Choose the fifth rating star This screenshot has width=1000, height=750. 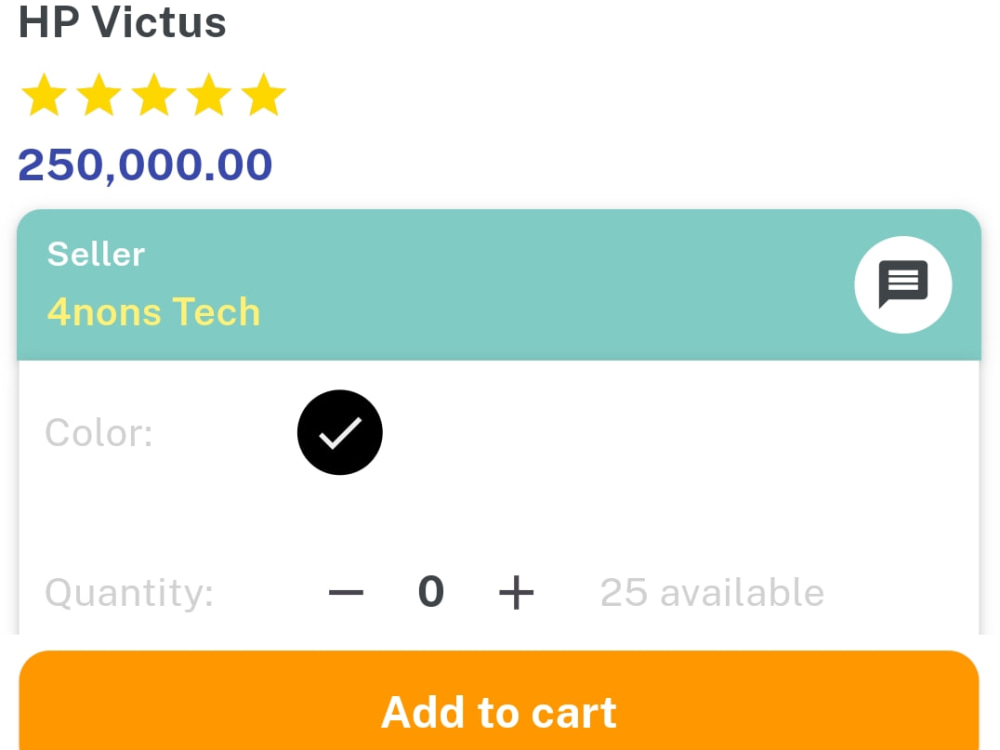263,94
